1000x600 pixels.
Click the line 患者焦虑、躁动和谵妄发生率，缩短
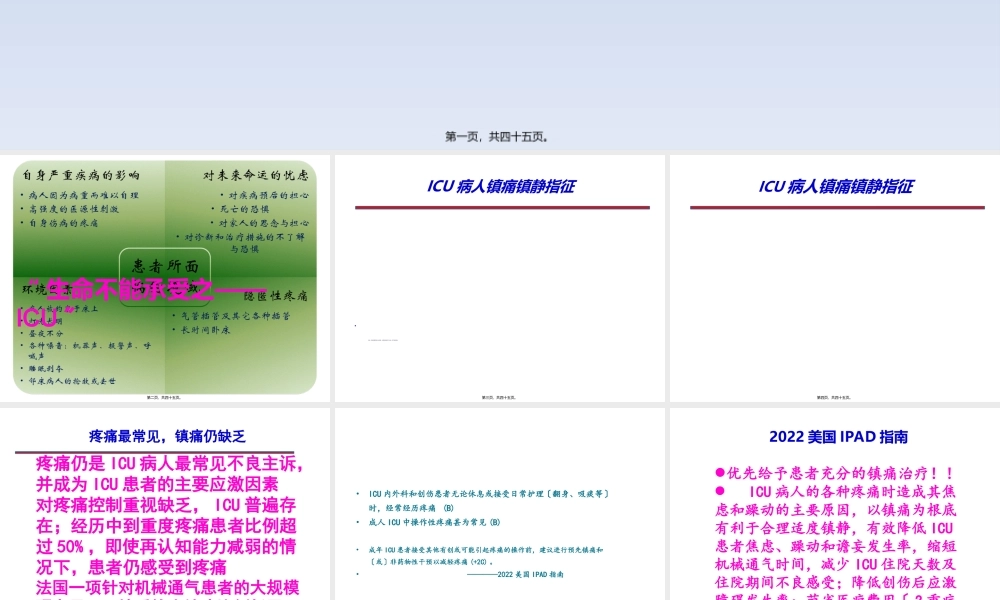(x=835, y=546)
